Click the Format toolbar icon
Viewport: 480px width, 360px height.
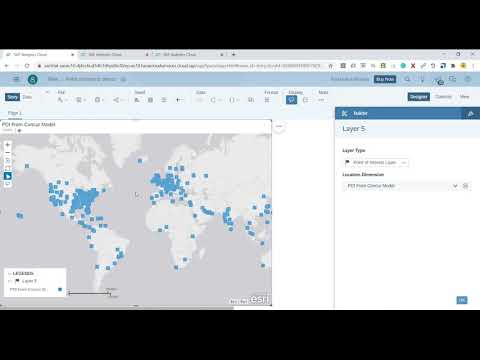click(x=267, y=100)
